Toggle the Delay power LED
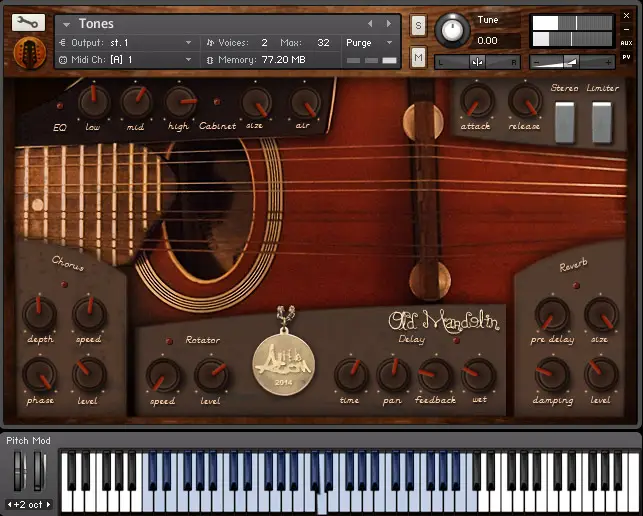Viewport: 643px width, 516px height. tap(456, 340)
